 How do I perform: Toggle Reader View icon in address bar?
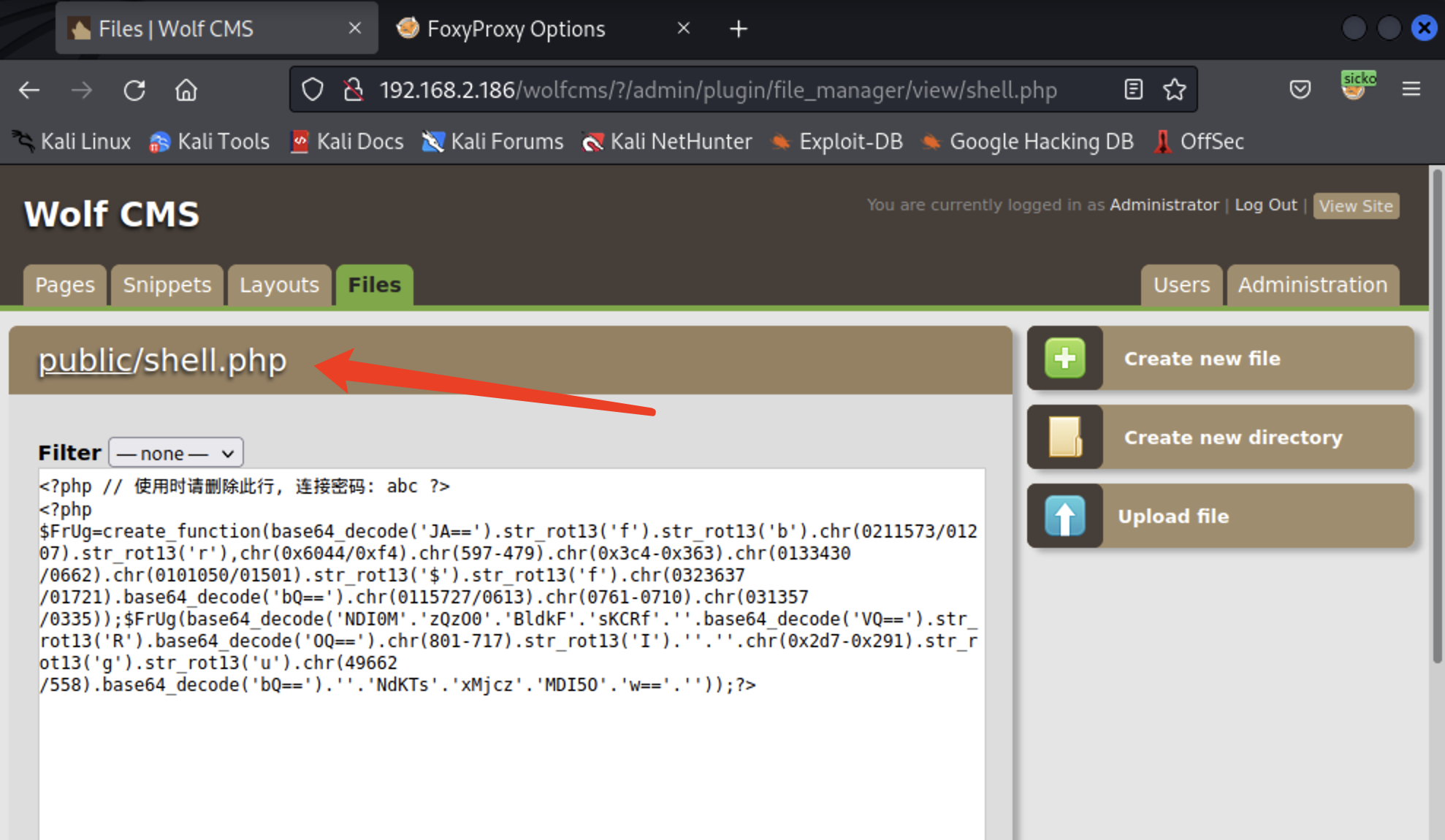click(x=1133, y=90)
